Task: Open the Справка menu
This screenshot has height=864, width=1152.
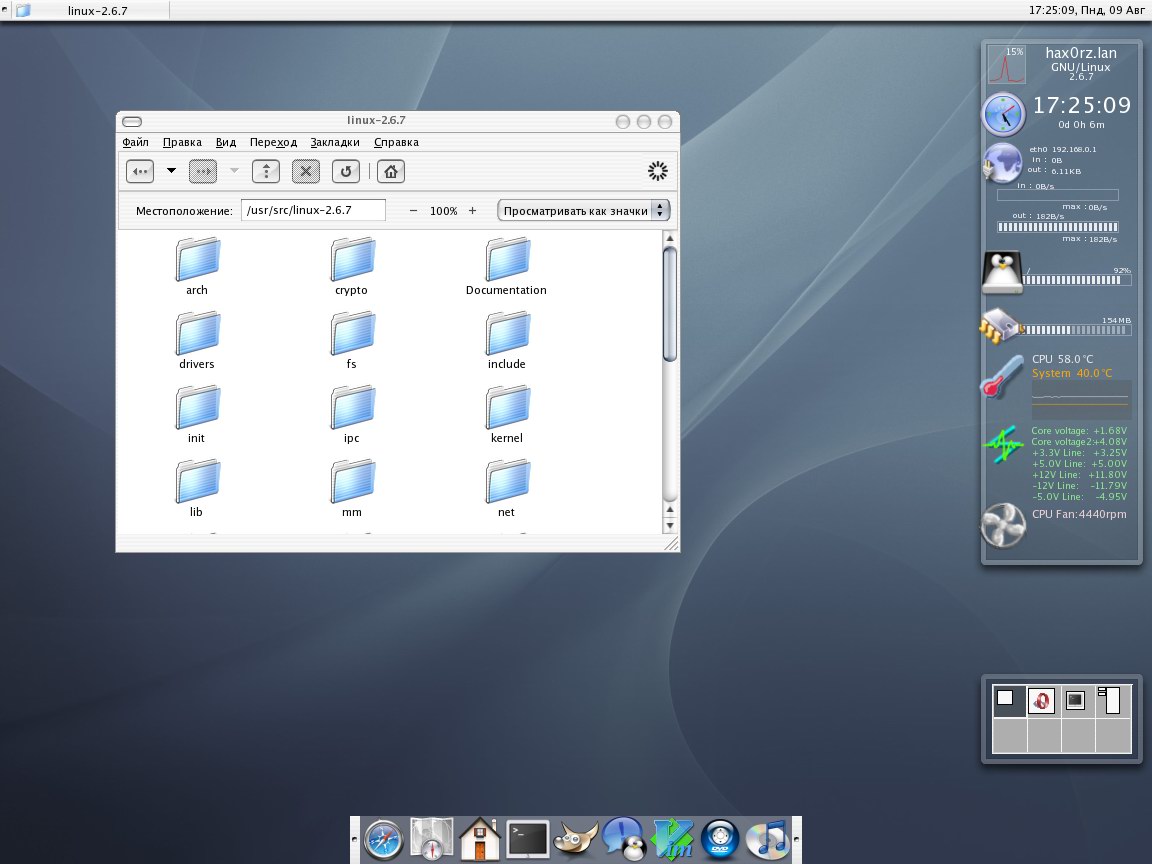Action: point(396,142)
